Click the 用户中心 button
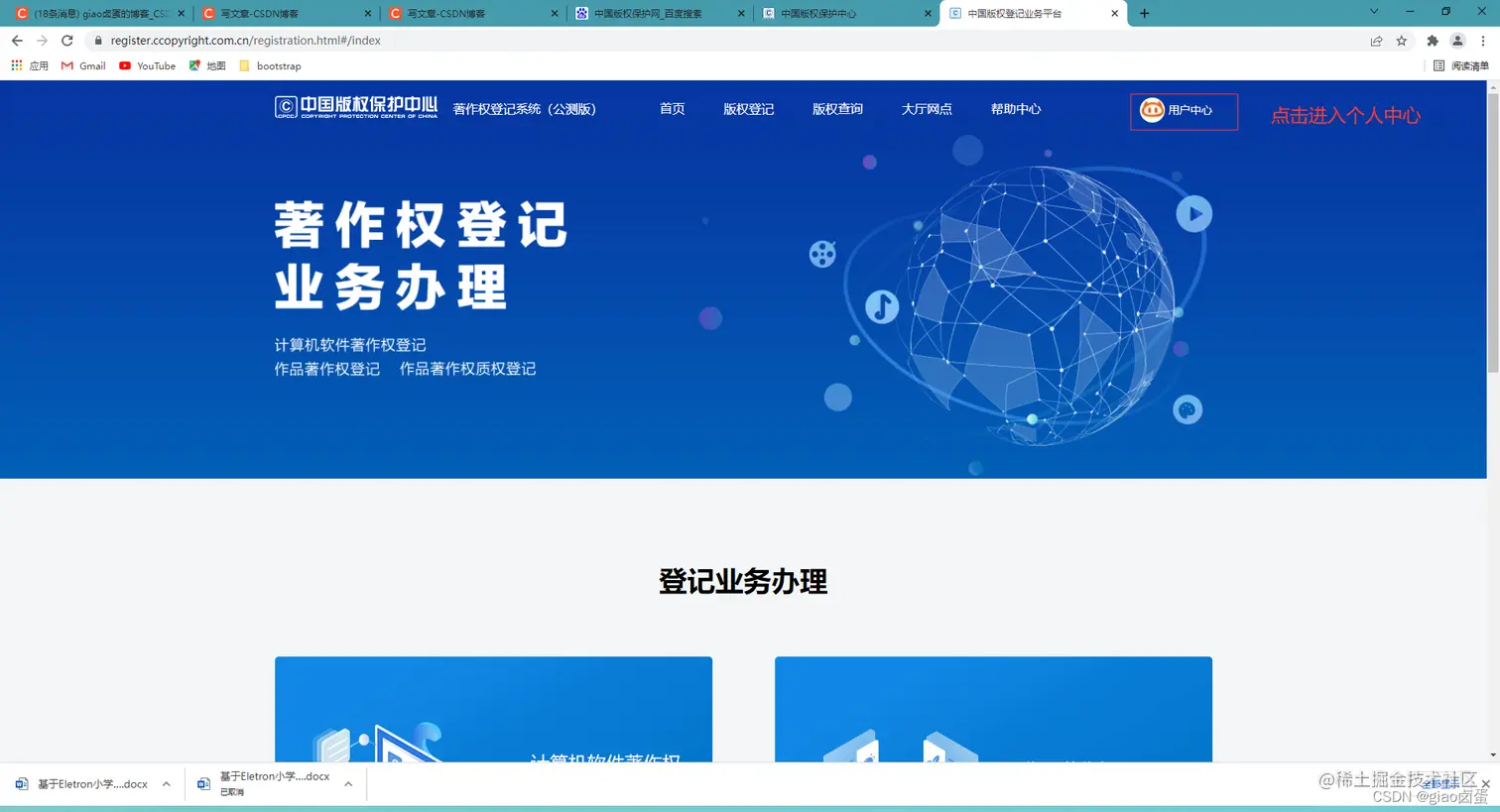This screenshot has height=812, width=1500. [x=1184, y=111]
